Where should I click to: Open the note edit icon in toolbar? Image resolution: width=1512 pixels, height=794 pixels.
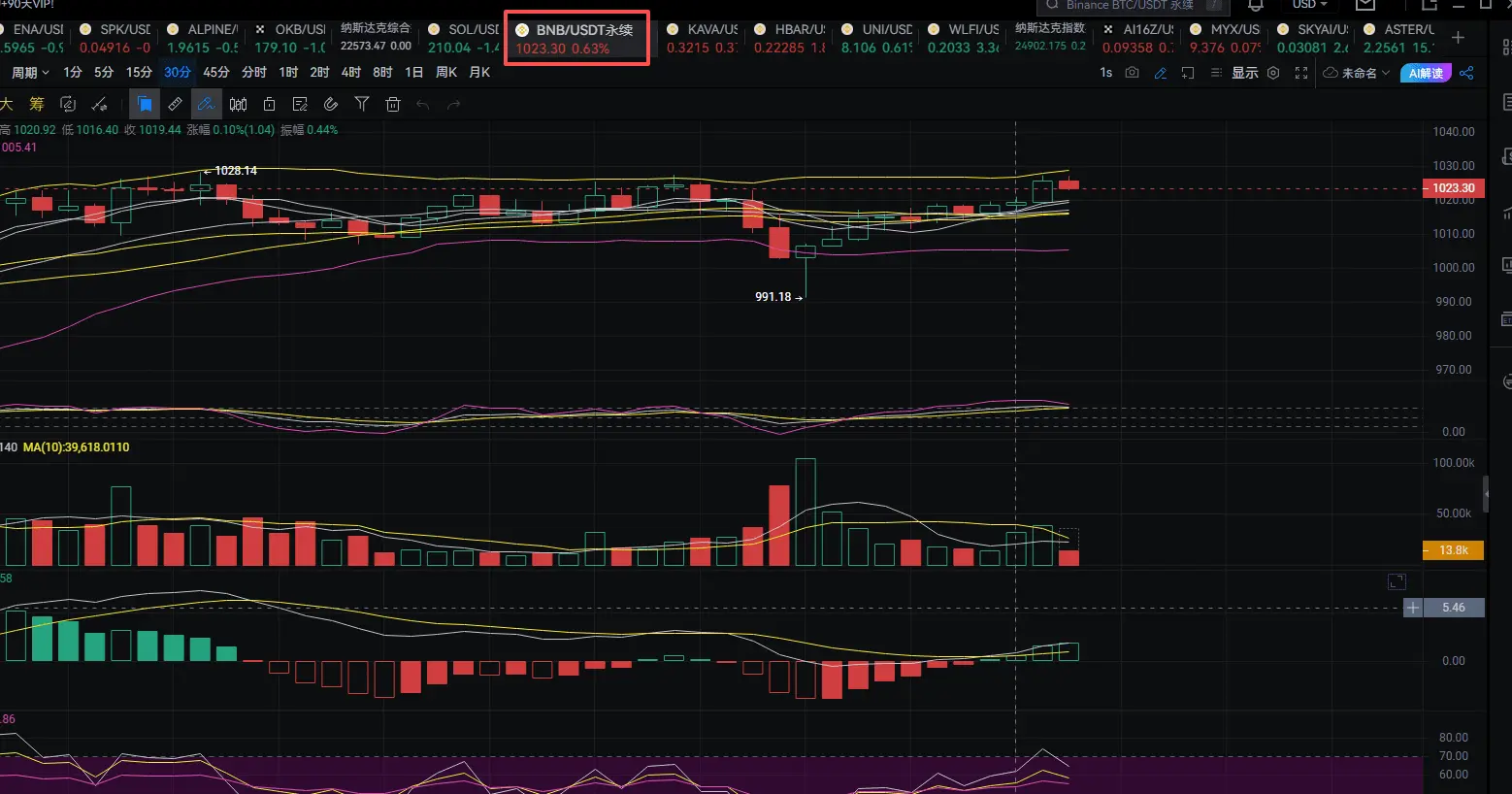coord(300,104)
